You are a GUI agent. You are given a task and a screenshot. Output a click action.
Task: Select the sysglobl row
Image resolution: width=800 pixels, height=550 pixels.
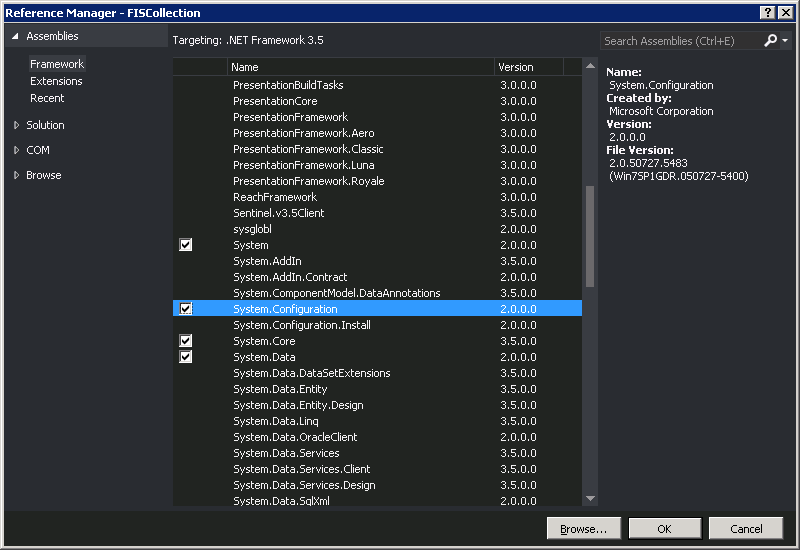[x=377, y=229]
